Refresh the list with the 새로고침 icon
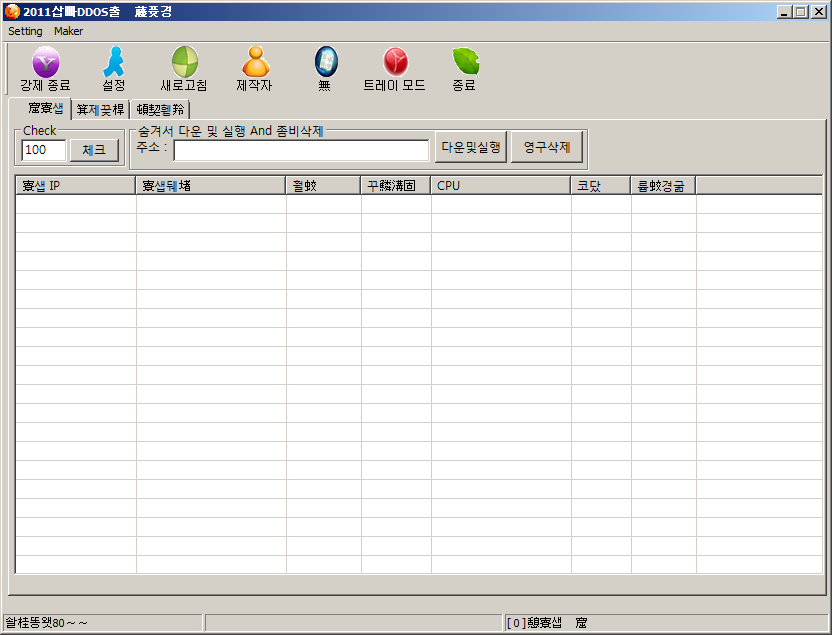The width and height of the screenshot is (832, 635). 184,63
